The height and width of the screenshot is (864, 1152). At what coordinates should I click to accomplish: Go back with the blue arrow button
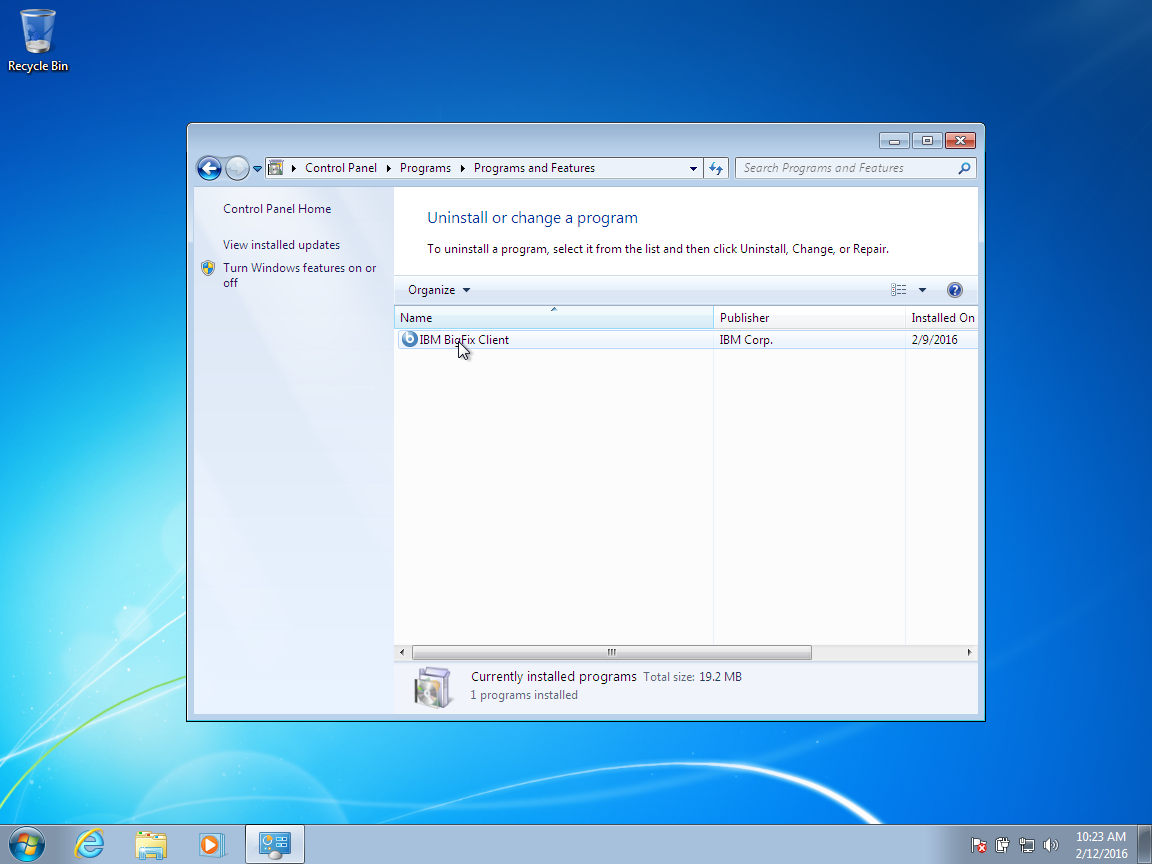[209, 168]
